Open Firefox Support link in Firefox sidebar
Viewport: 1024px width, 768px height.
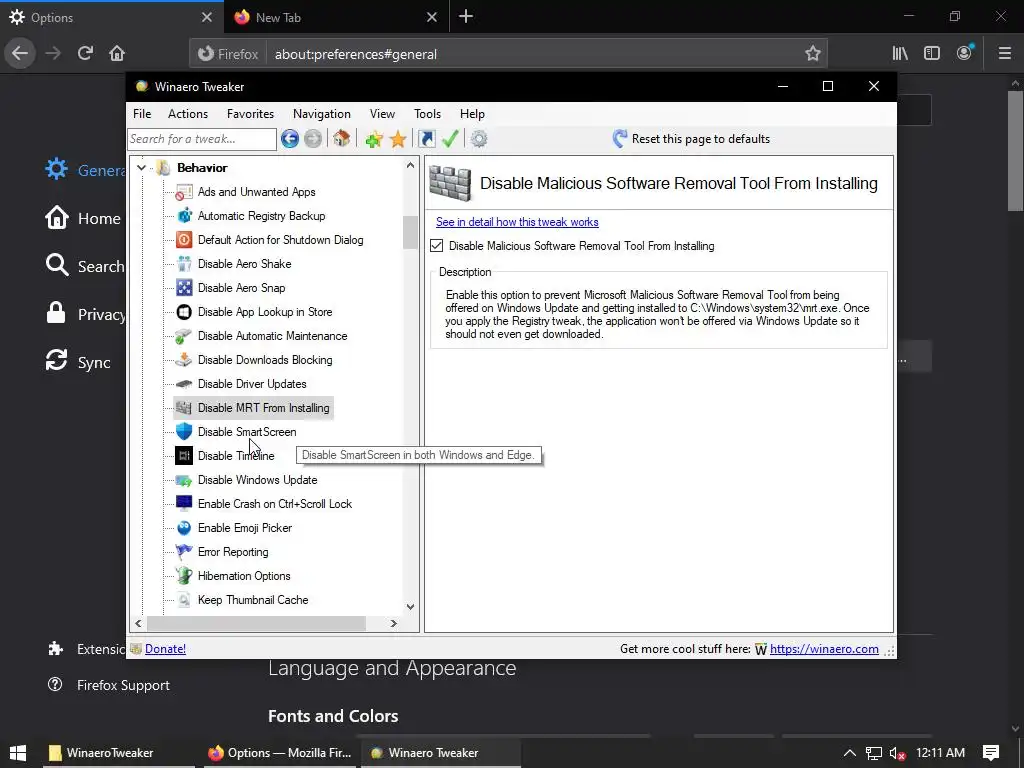coord(123,685)
